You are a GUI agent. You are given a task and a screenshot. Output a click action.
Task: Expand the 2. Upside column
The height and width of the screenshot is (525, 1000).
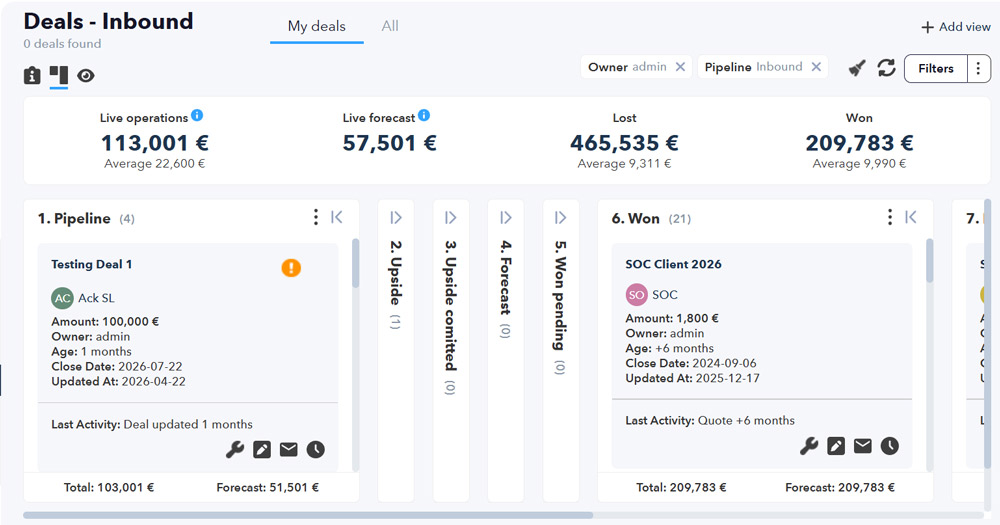click(x=396, y=218)
